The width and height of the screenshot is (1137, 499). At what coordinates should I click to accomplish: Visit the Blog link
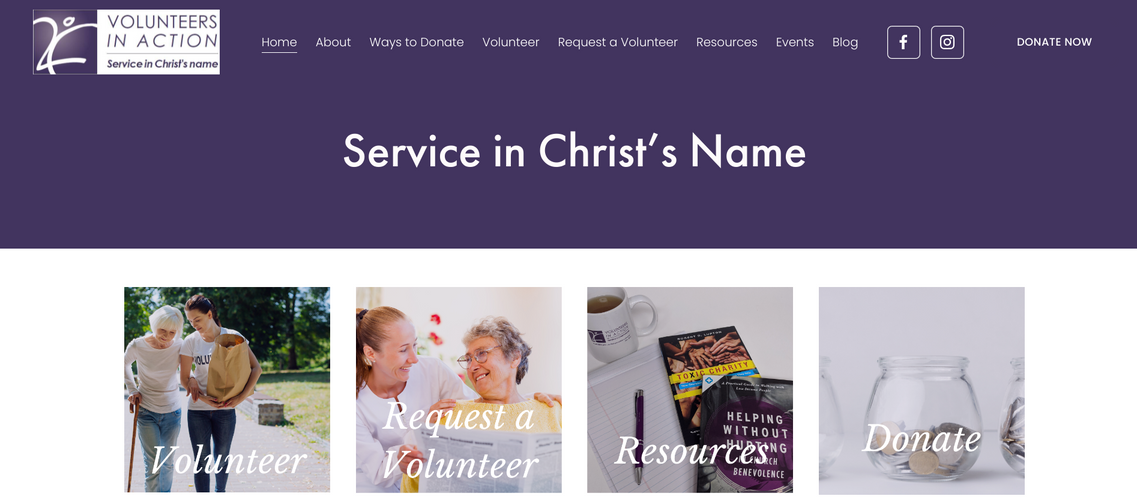(845, 42)
